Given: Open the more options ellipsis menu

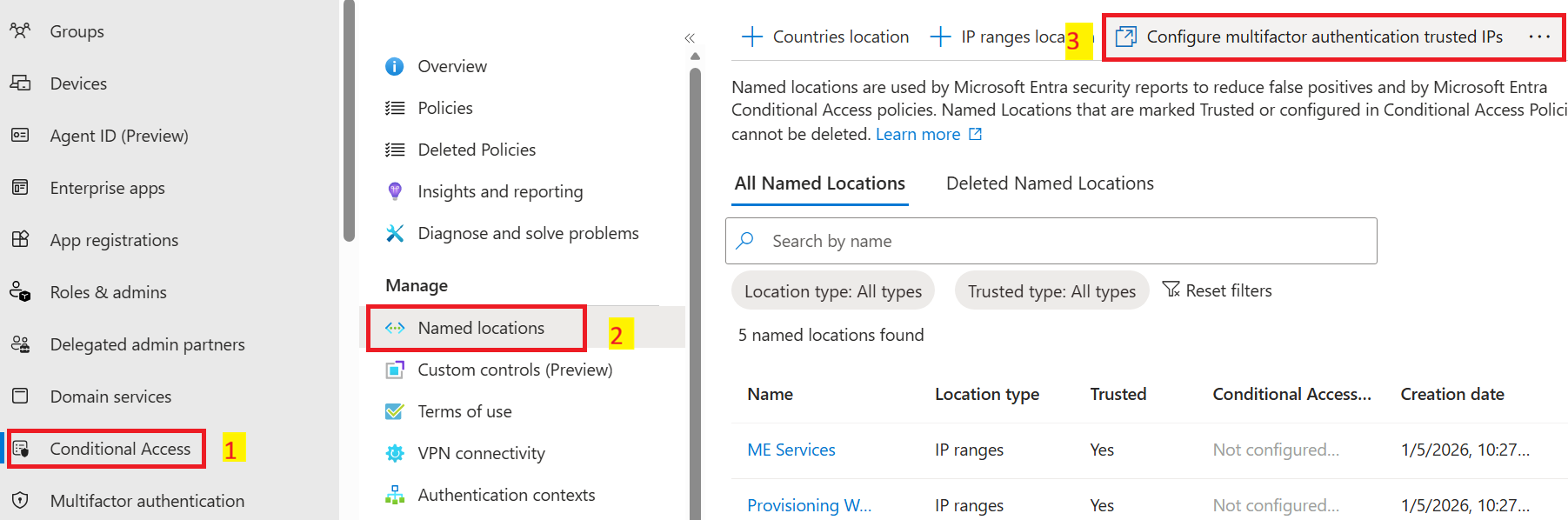Looking at the screenshot, I should (1539, 37).
